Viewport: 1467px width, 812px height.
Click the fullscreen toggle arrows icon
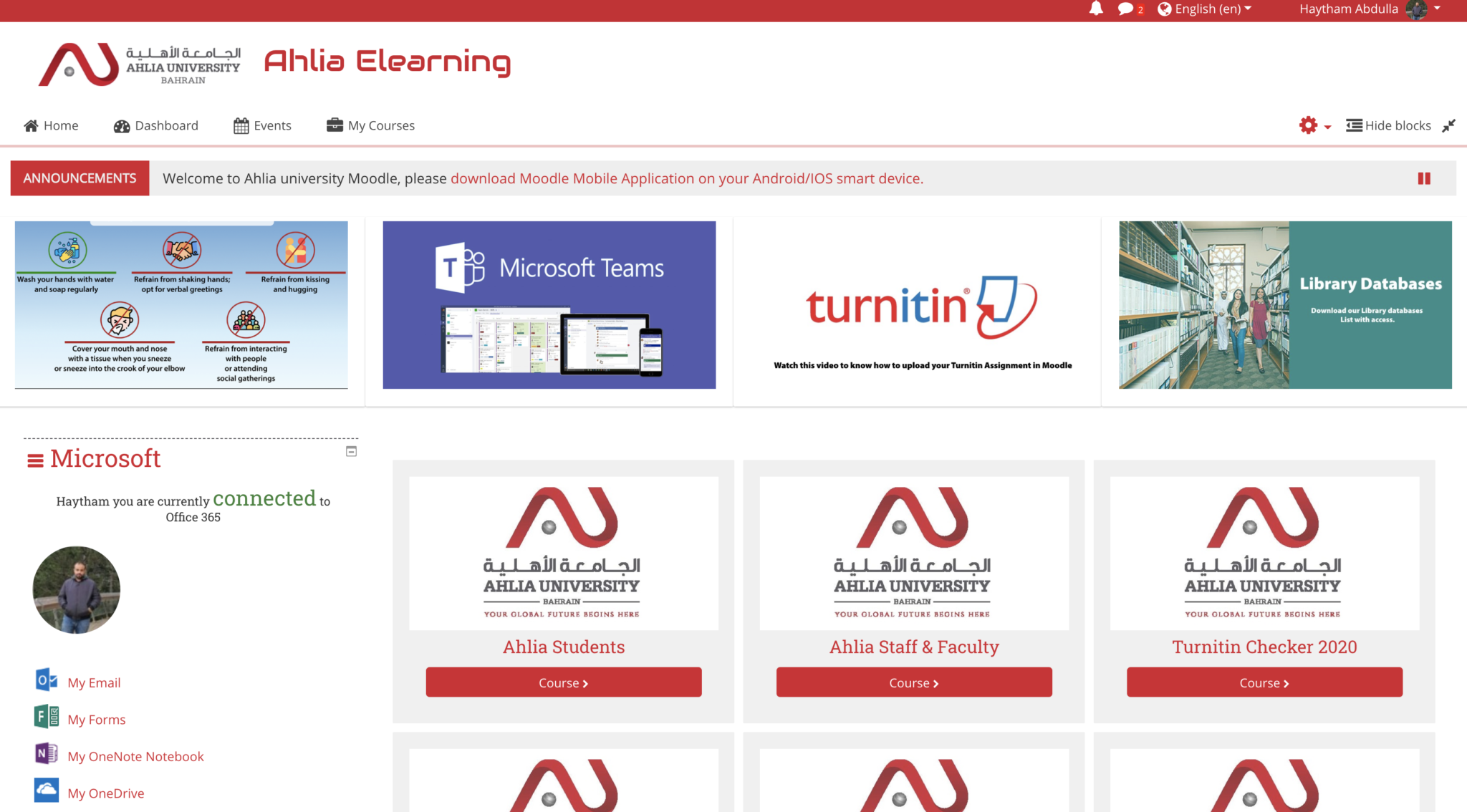[x=1448, y=125]
